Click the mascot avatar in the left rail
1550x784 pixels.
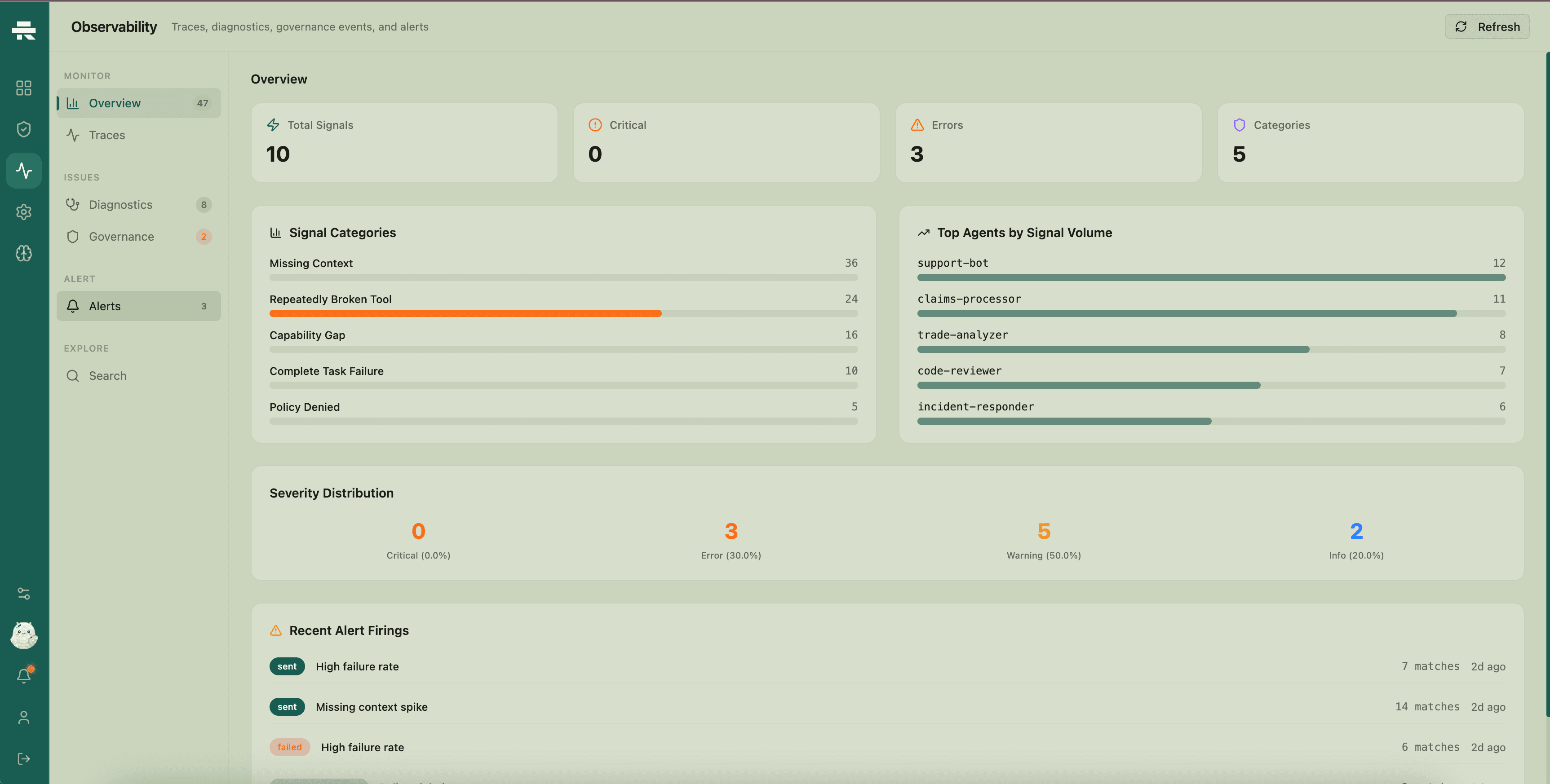[x=24, y=635]
